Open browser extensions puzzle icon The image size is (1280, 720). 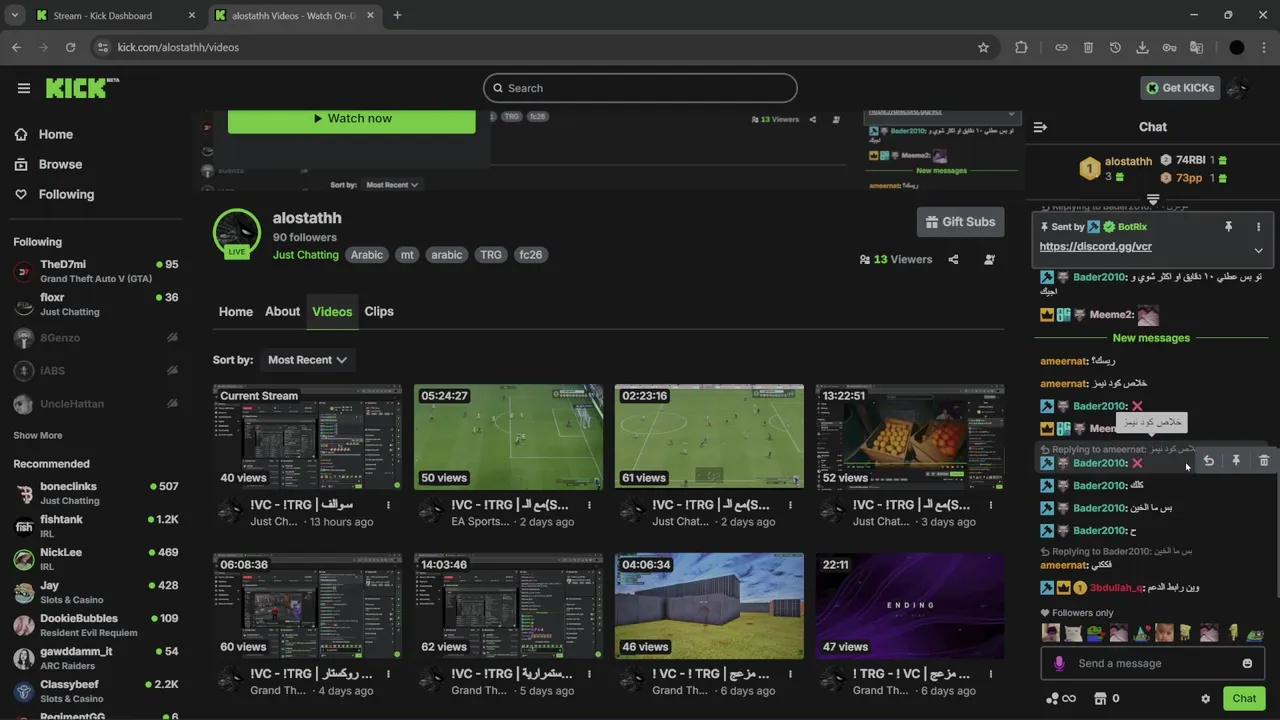[1021, 47]
